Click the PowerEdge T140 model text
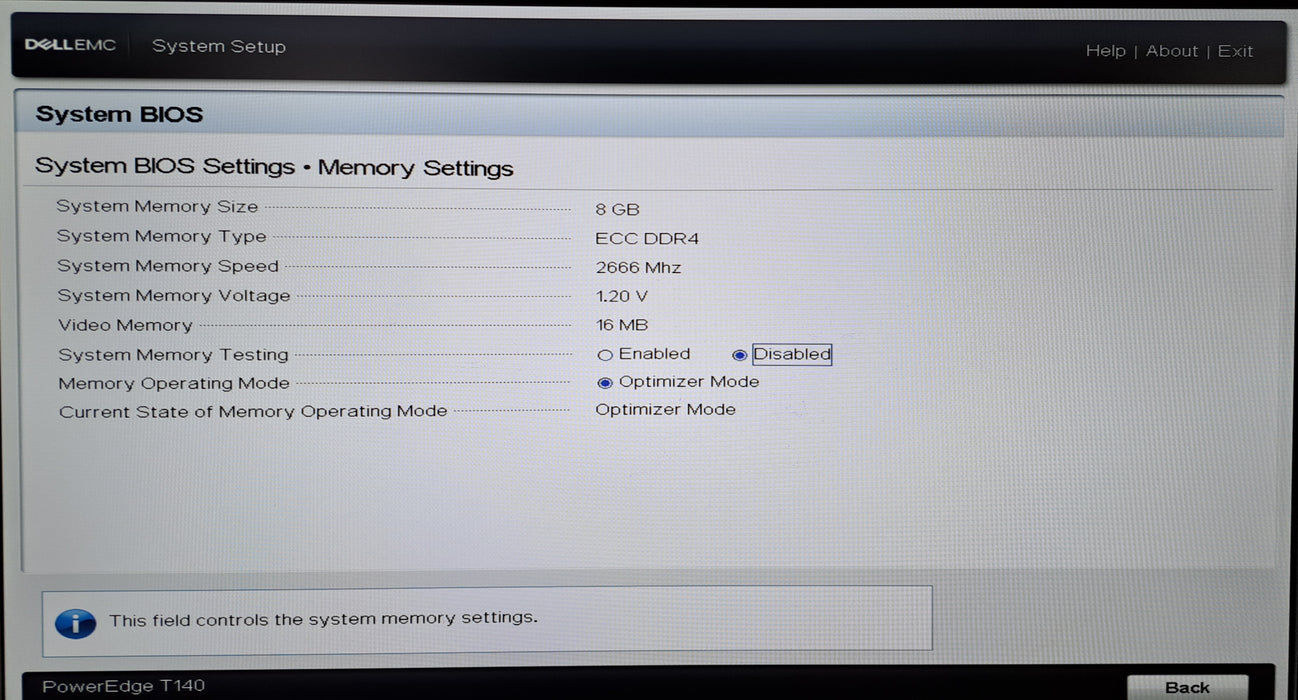 (x=123, y=687)
